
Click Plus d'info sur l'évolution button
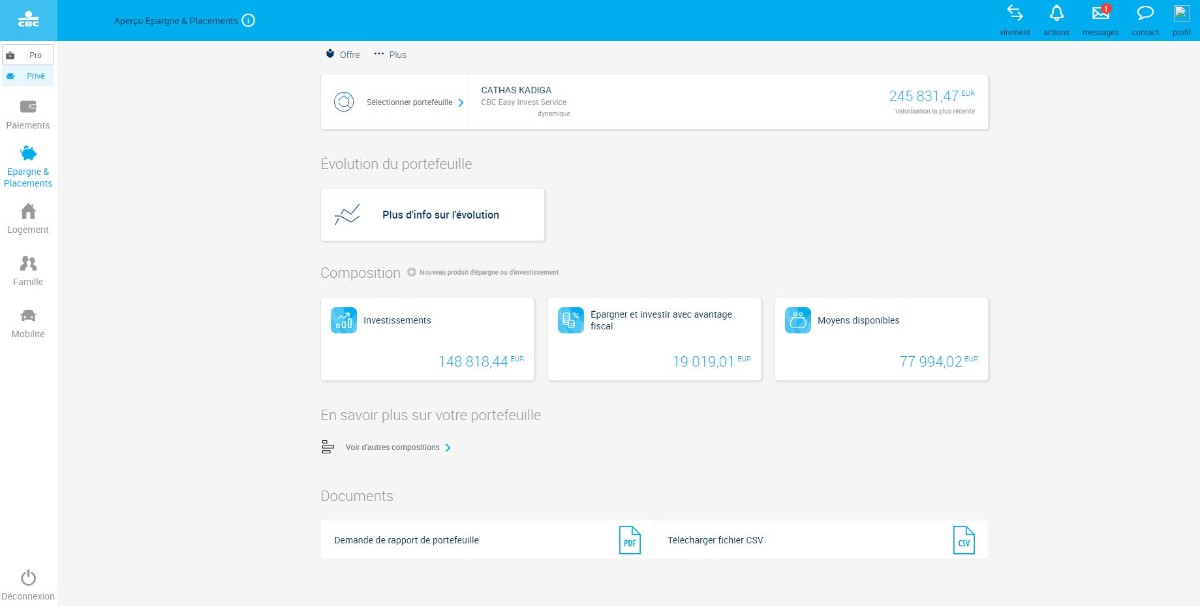coord(432,215)
